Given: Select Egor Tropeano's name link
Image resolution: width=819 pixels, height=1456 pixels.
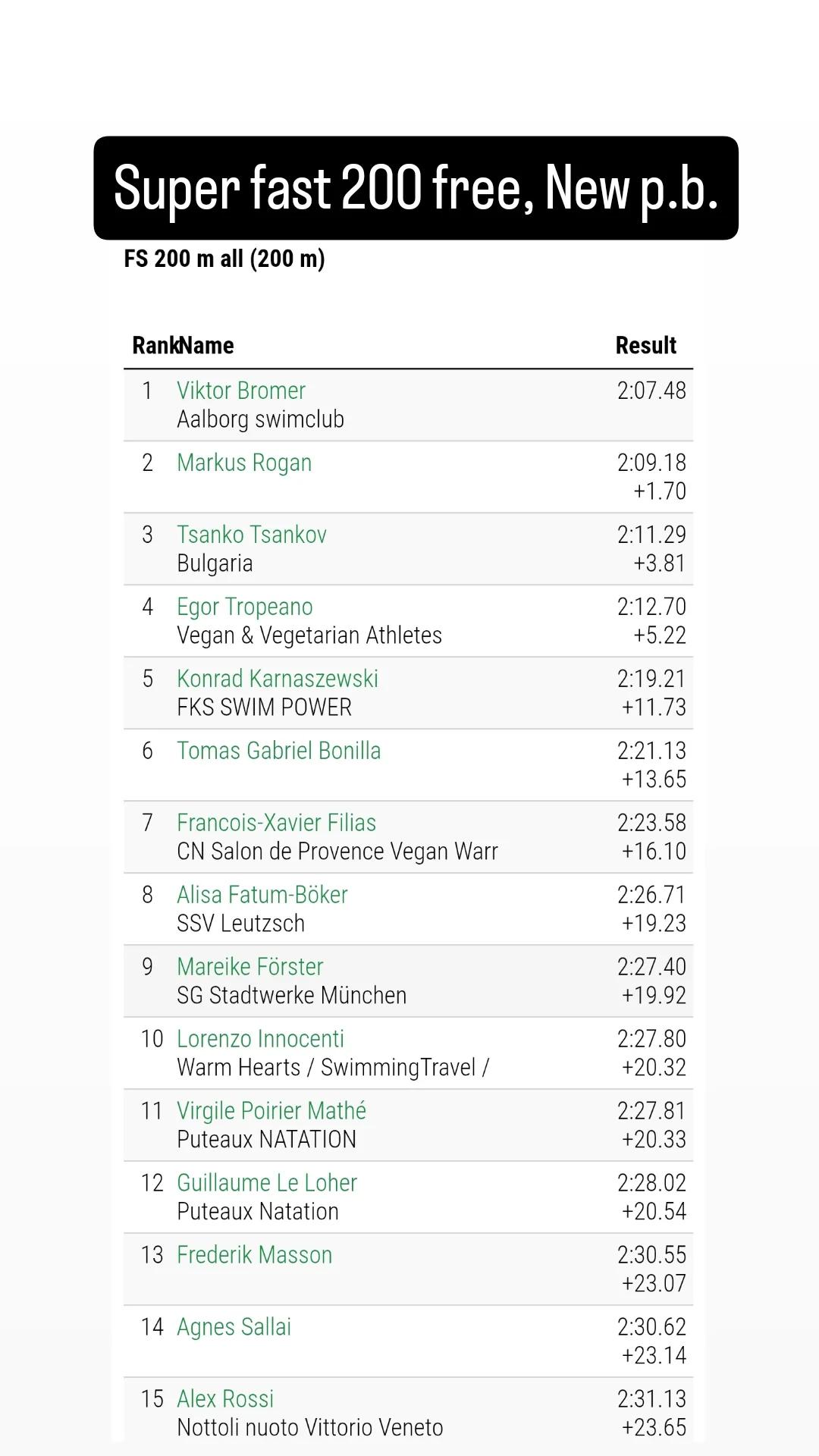Looking at the screenshot, I should [245, 607].
